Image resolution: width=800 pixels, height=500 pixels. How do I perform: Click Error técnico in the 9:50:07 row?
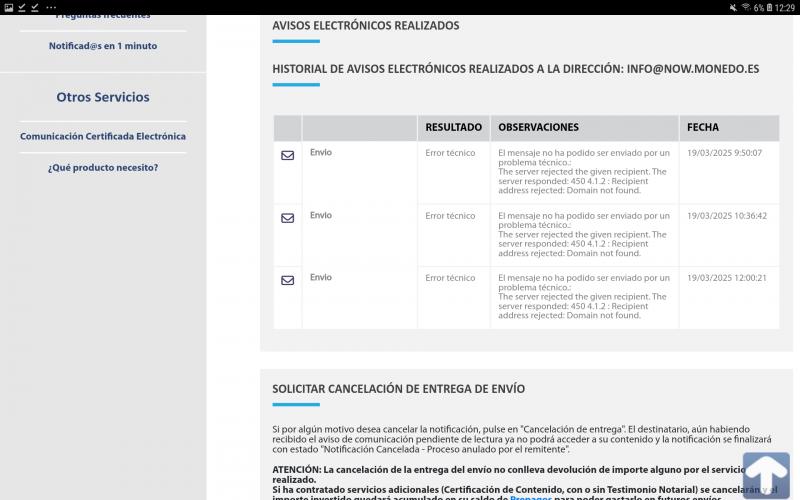click(450, 153)
